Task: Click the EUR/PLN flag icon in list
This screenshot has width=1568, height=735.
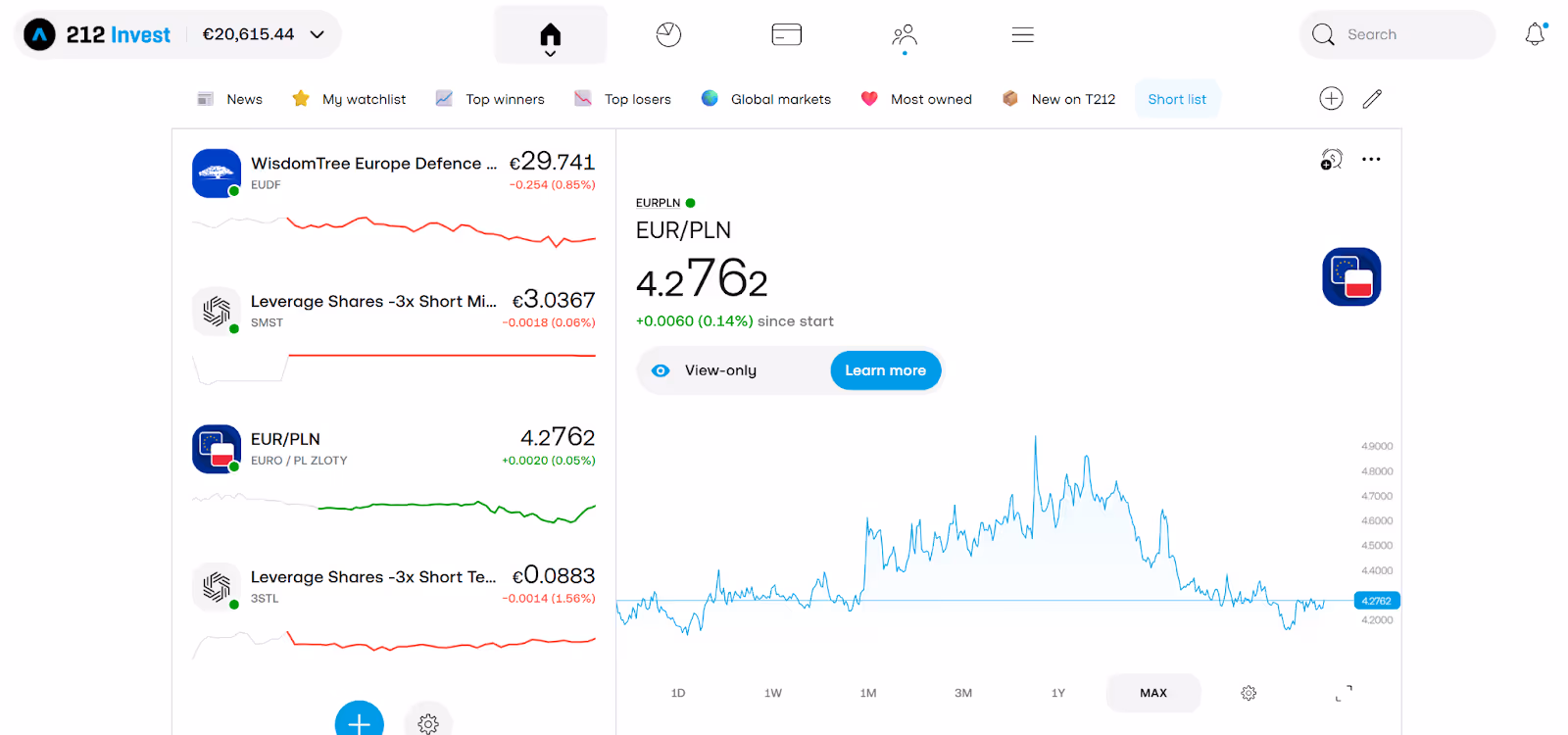Action: tap(217, 449)
